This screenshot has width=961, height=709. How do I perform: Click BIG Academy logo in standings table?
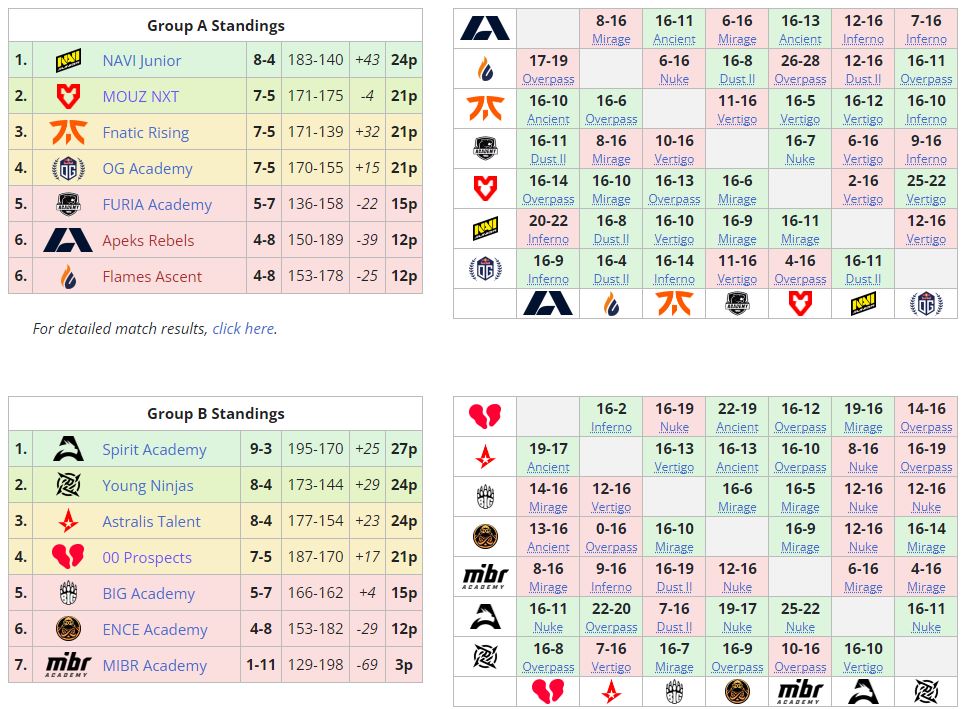(68, 593)
